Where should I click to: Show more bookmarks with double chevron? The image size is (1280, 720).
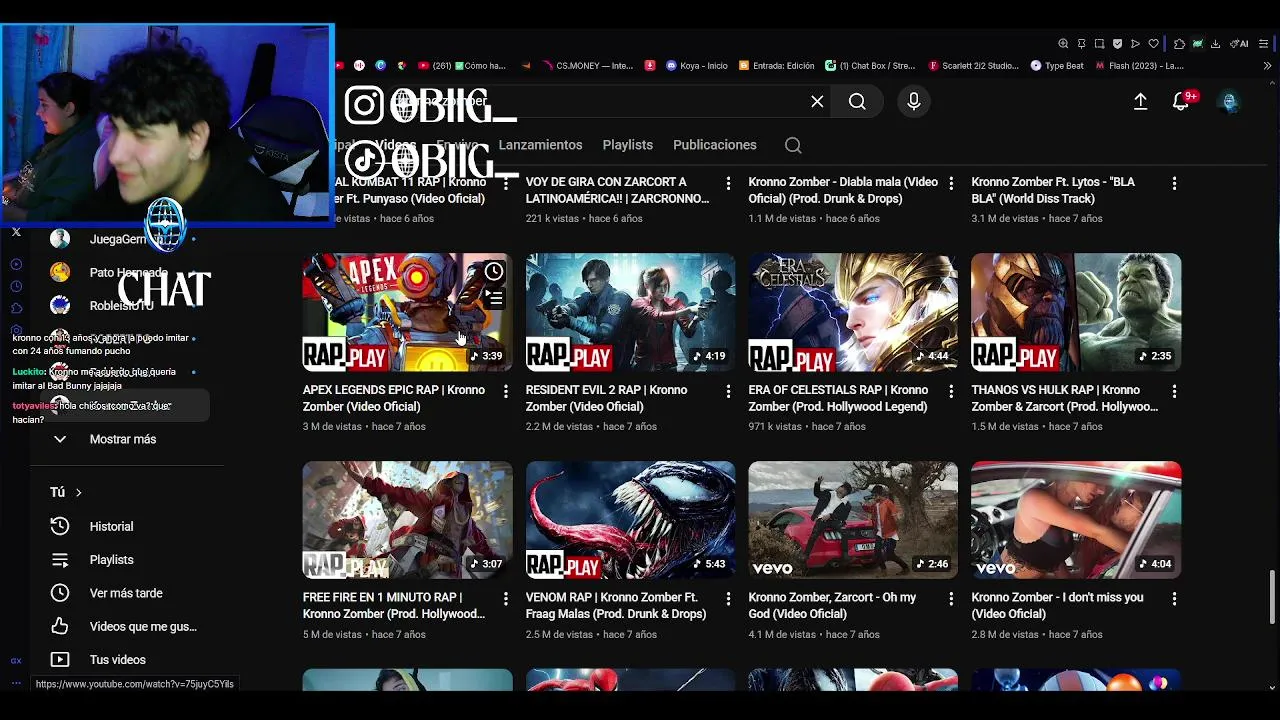point(1267,66)
